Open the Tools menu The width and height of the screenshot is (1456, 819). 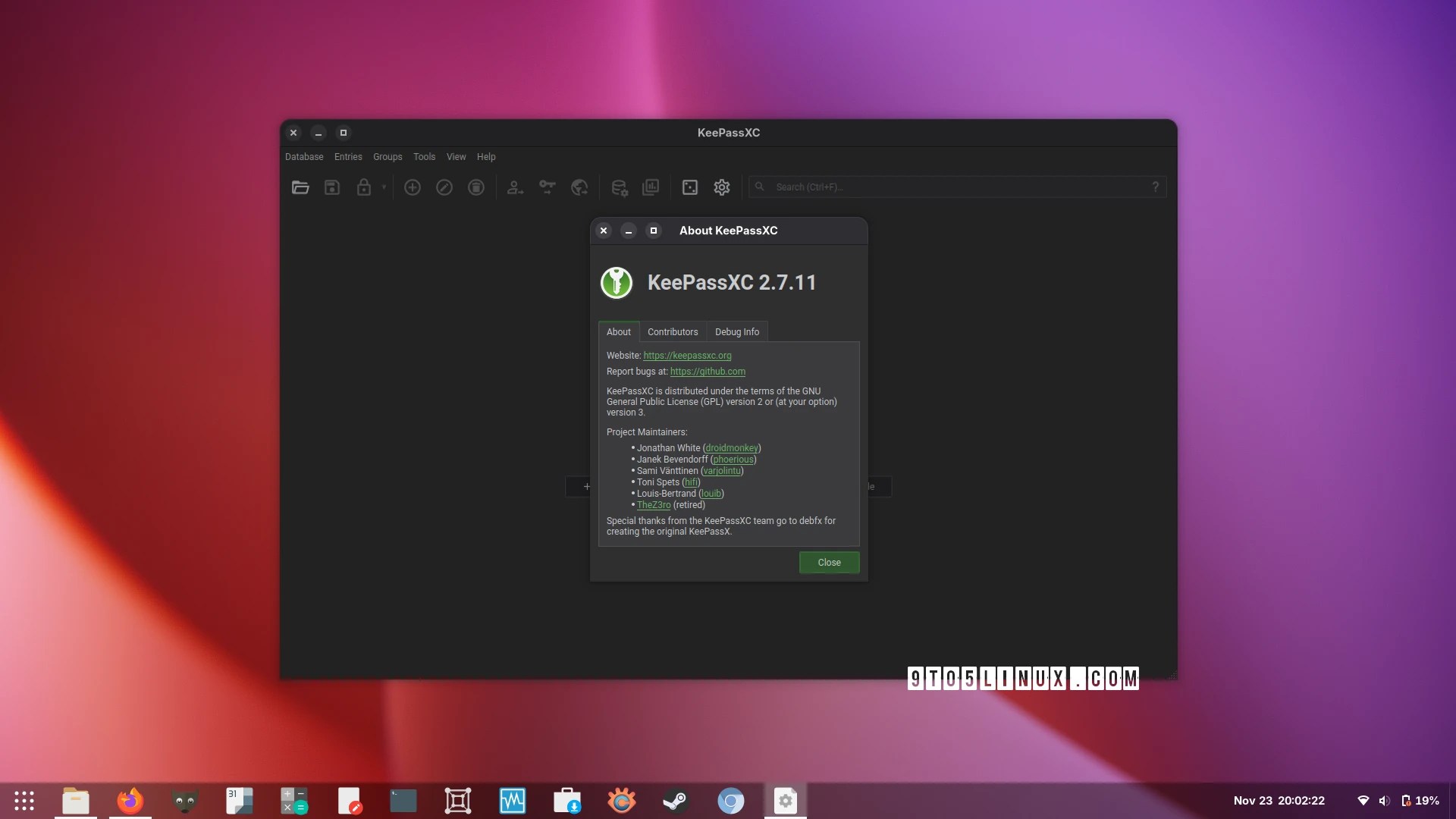tap(424, 157)
